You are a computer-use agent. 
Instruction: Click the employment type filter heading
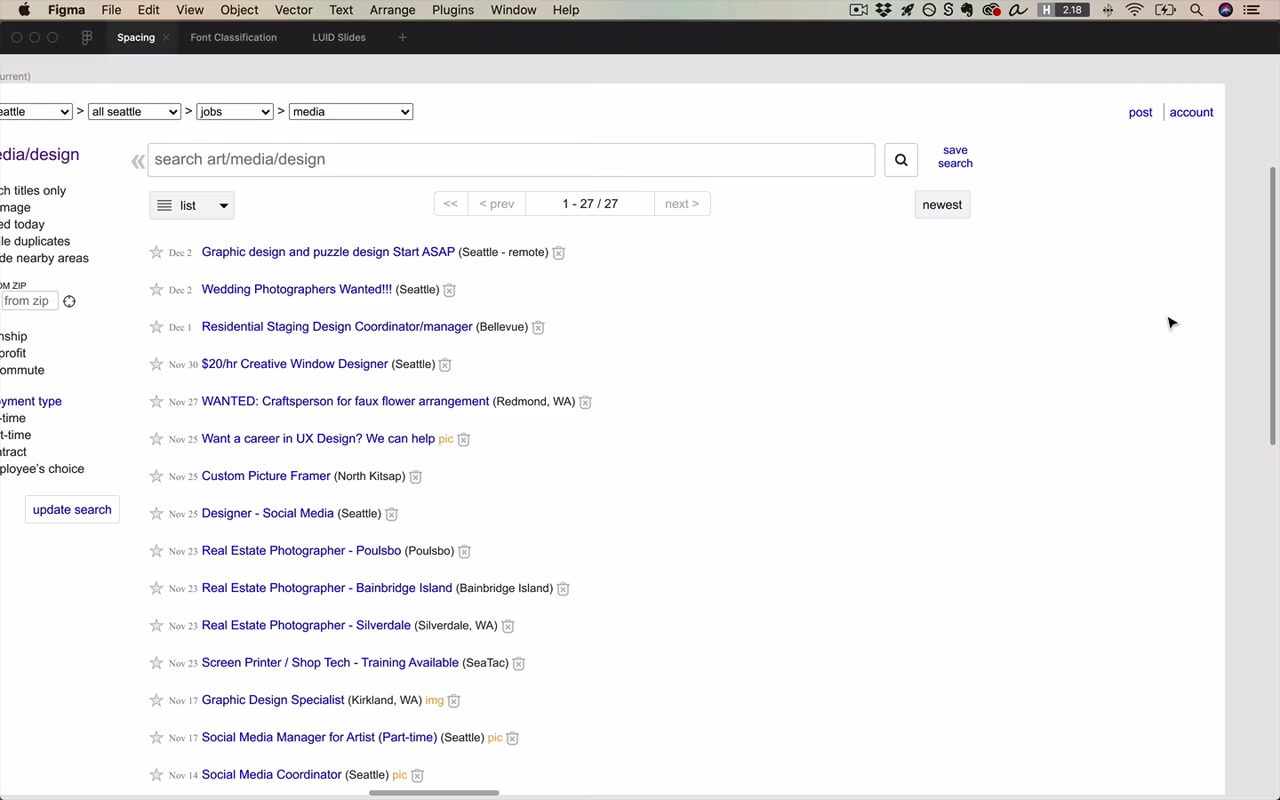(x=31, y=401)
